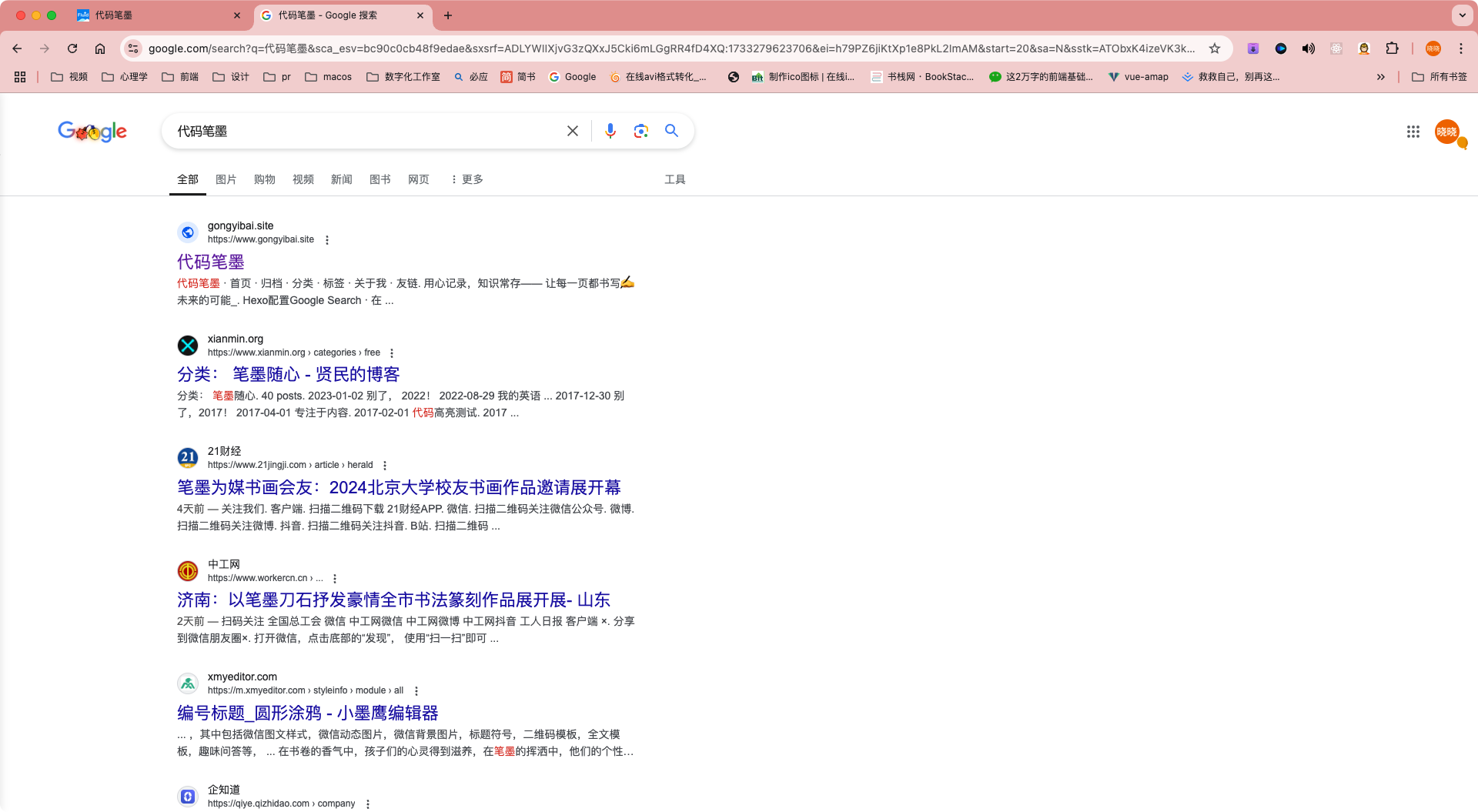Open 分类: 笔墨随心 - 贤民的博客 result
The height and width of the screenshot is (812, 1478).
(x=289, y=375)
